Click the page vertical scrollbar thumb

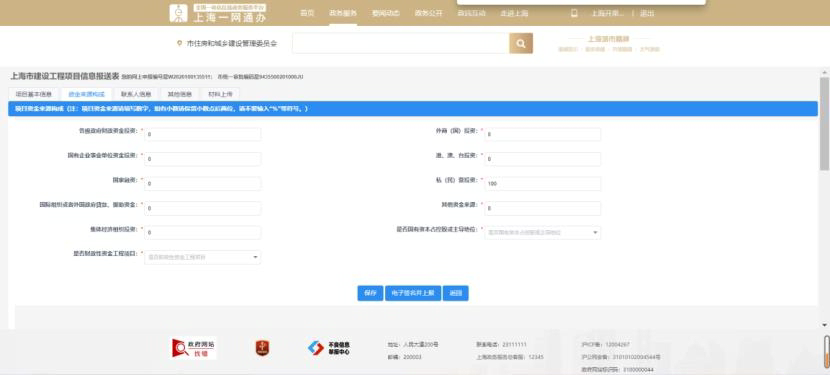click(824, 123)
